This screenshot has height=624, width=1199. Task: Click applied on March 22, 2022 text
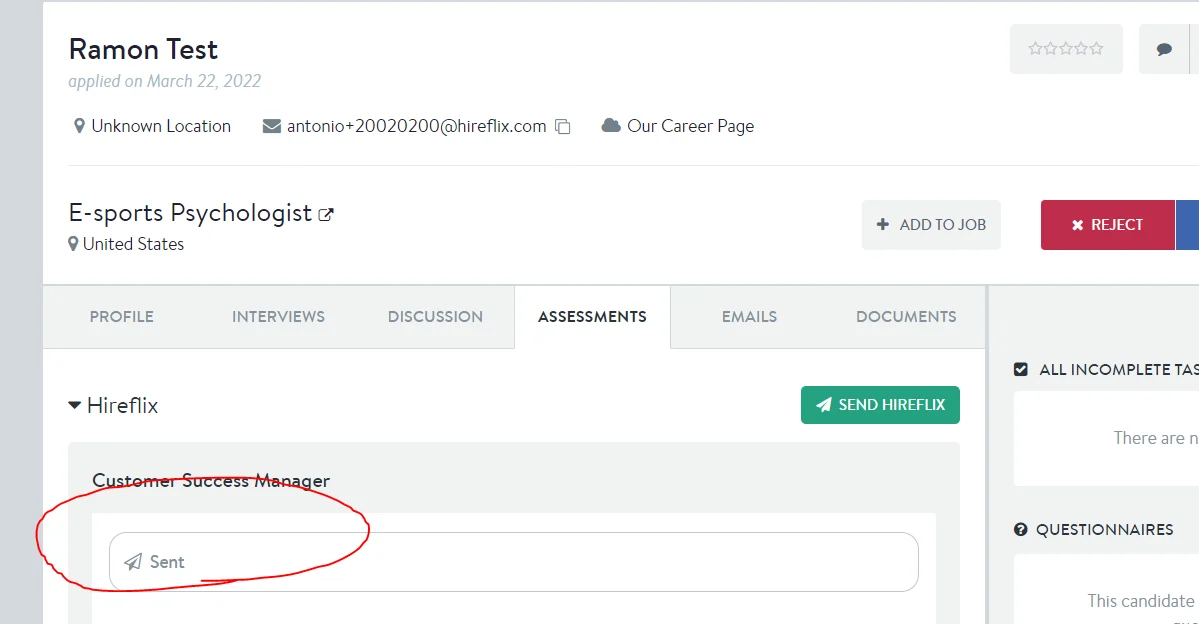[164, 81]
